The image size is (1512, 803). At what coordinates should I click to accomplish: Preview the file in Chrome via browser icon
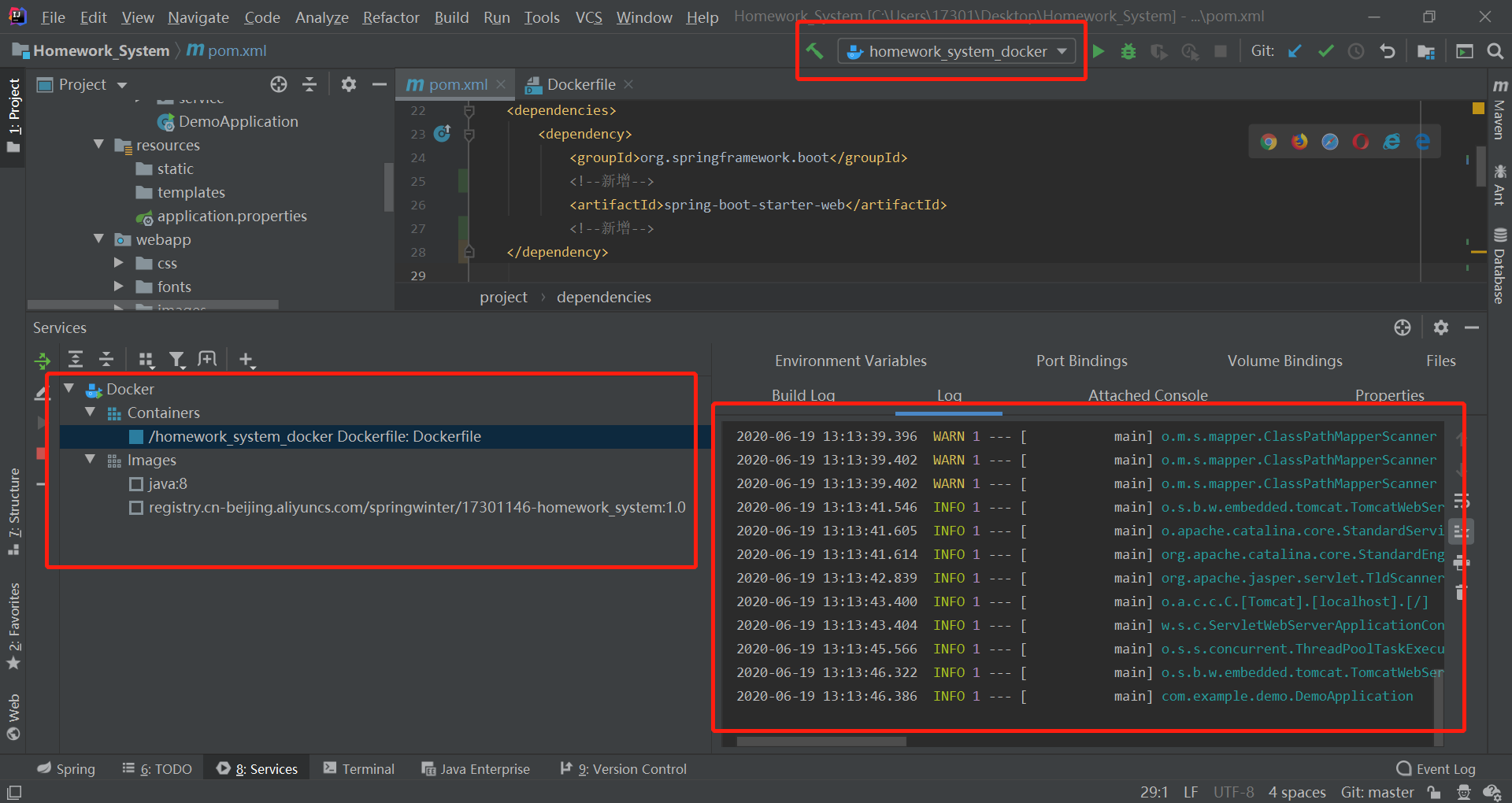click(x=1269, y=141)
